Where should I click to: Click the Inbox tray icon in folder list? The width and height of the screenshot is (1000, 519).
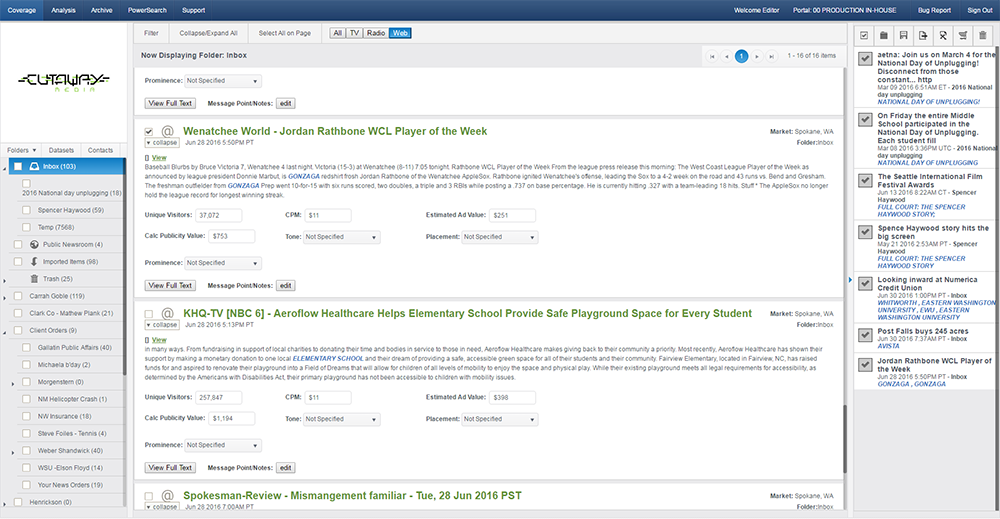pyautogui.click(x=34, y=166)
